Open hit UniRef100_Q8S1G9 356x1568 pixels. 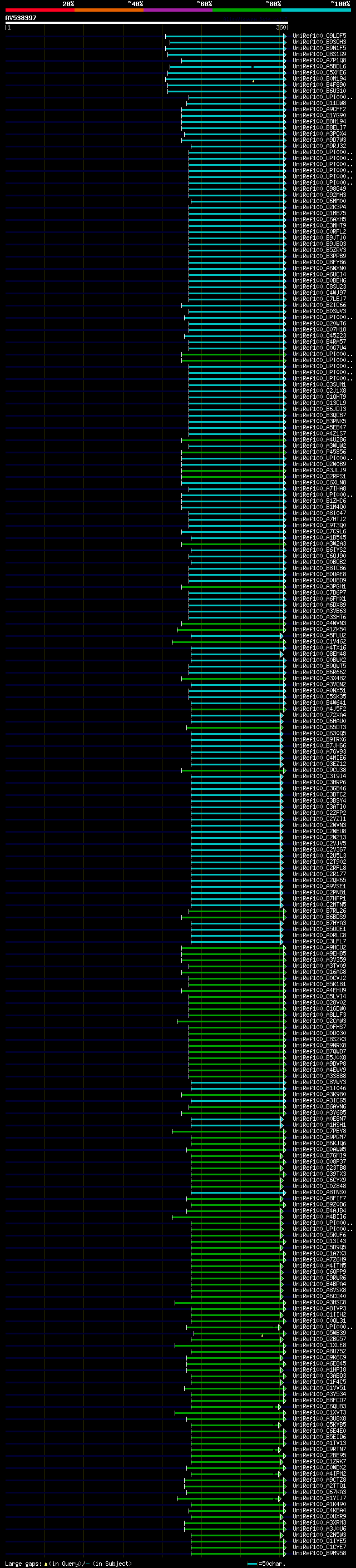coord(319,54)
